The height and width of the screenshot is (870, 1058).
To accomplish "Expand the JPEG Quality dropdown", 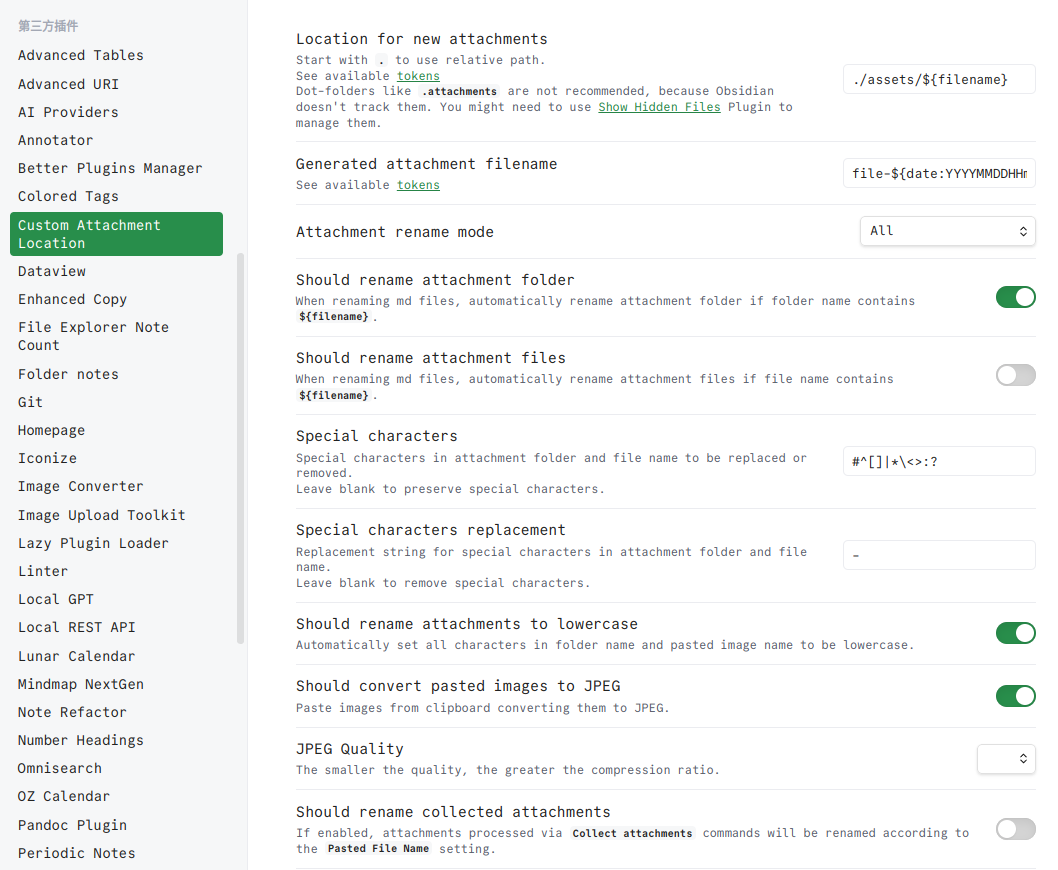I will [x=1005, y=759].
